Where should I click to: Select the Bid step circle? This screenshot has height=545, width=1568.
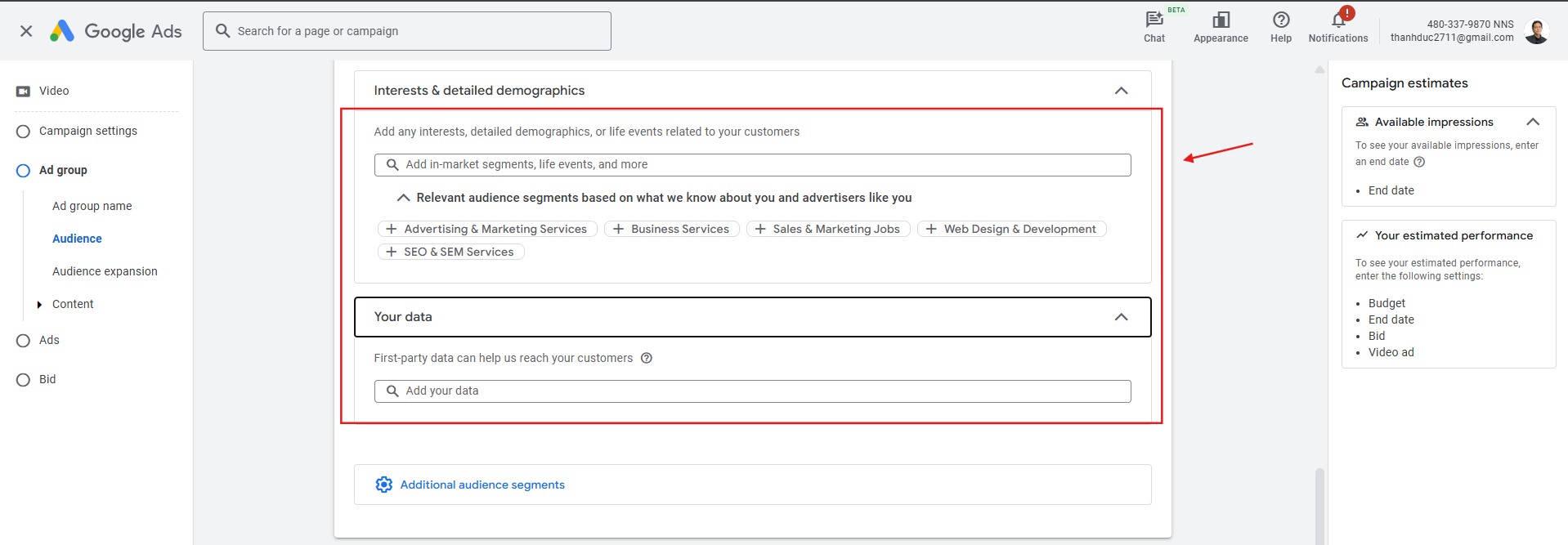pos(23,380)
